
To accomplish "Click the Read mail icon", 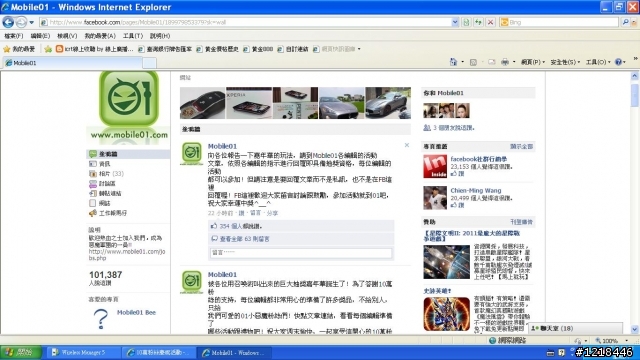I will [x=492, y=62].
